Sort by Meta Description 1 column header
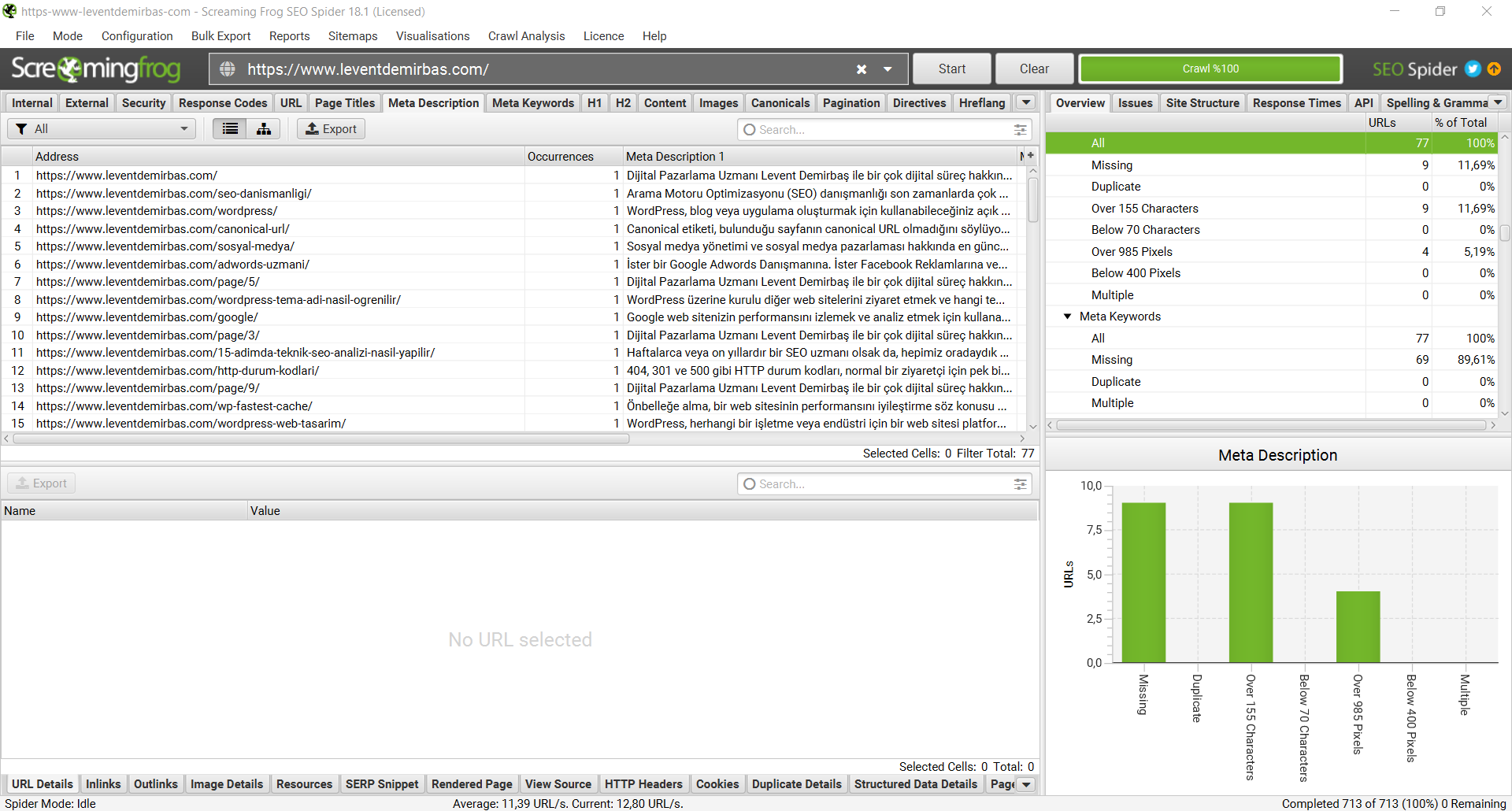1512x811 pixels. [x=821, y=157]
